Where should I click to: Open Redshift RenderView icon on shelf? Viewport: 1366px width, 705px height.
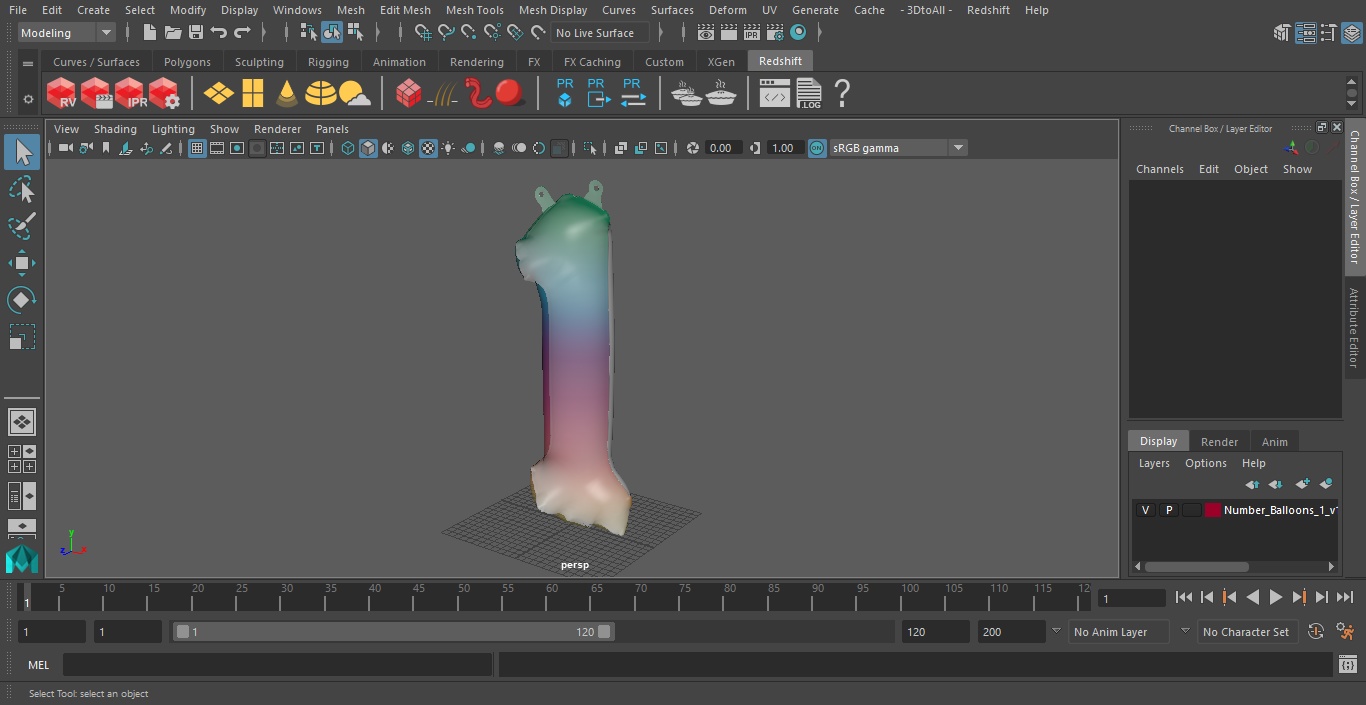pos(62,94)
